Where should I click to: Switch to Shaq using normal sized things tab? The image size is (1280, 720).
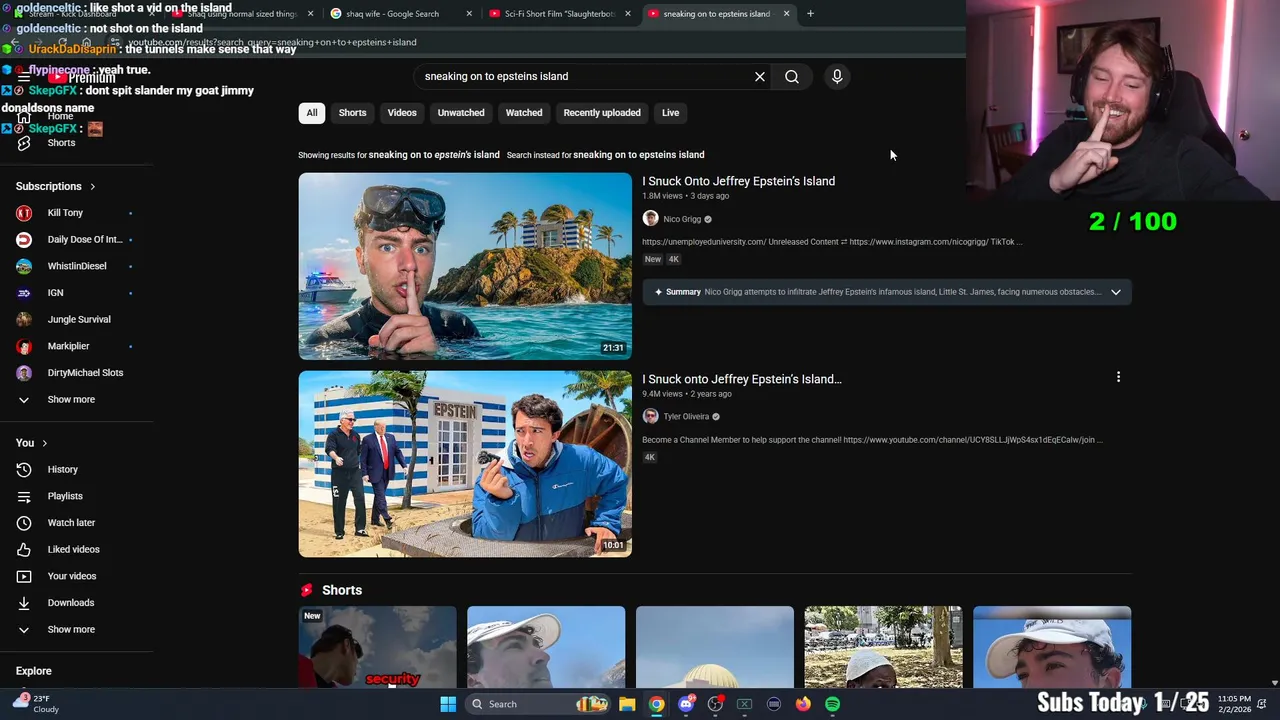(240, 14)
